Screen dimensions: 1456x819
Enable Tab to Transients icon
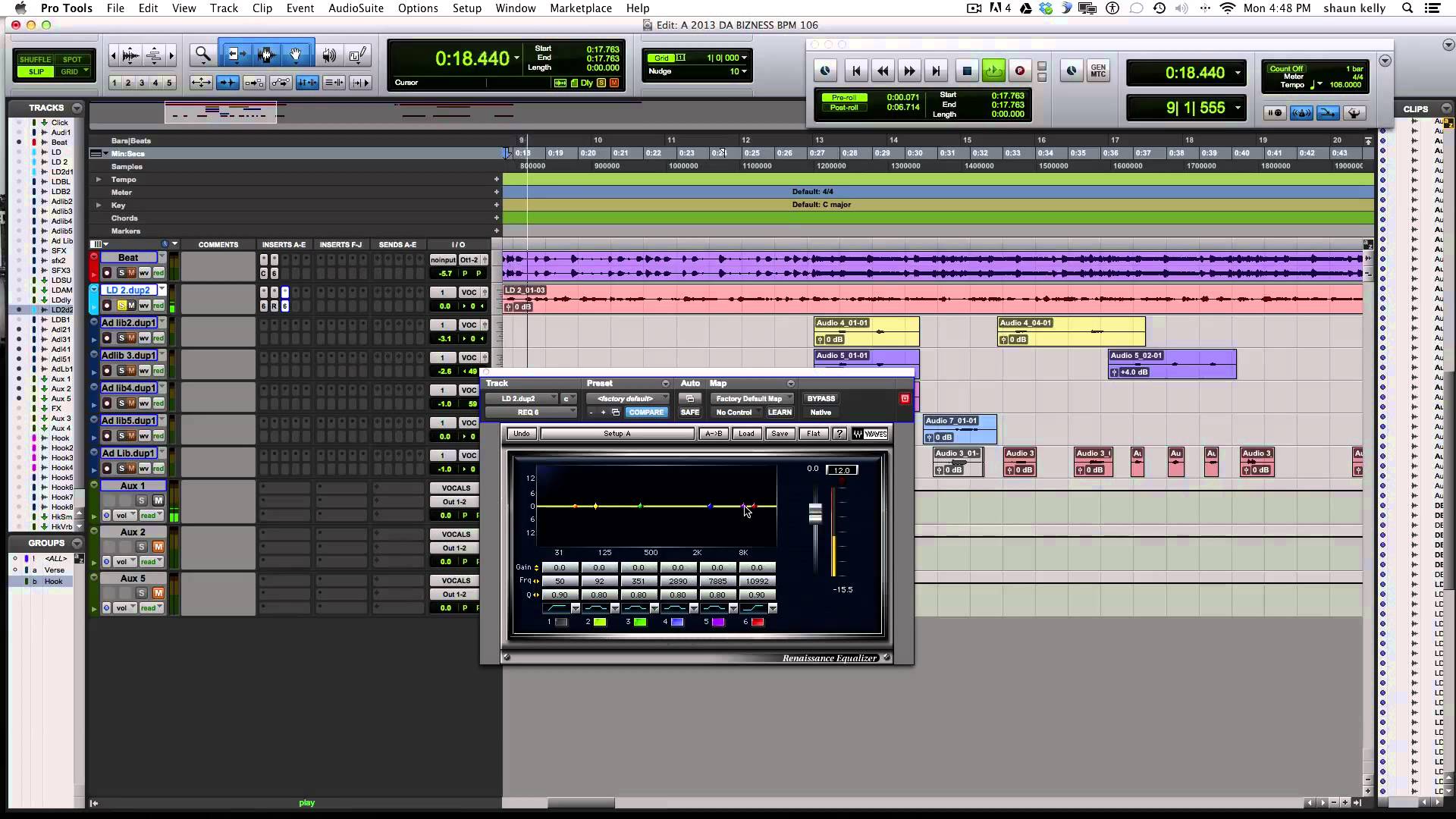click(x=227, y=83)
